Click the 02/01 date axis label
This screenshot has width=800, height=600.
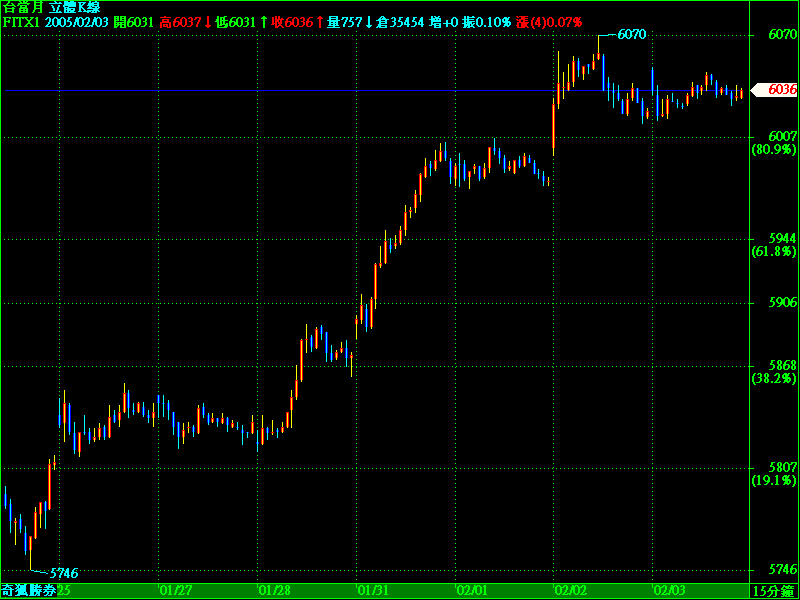[x=472, y=591]
